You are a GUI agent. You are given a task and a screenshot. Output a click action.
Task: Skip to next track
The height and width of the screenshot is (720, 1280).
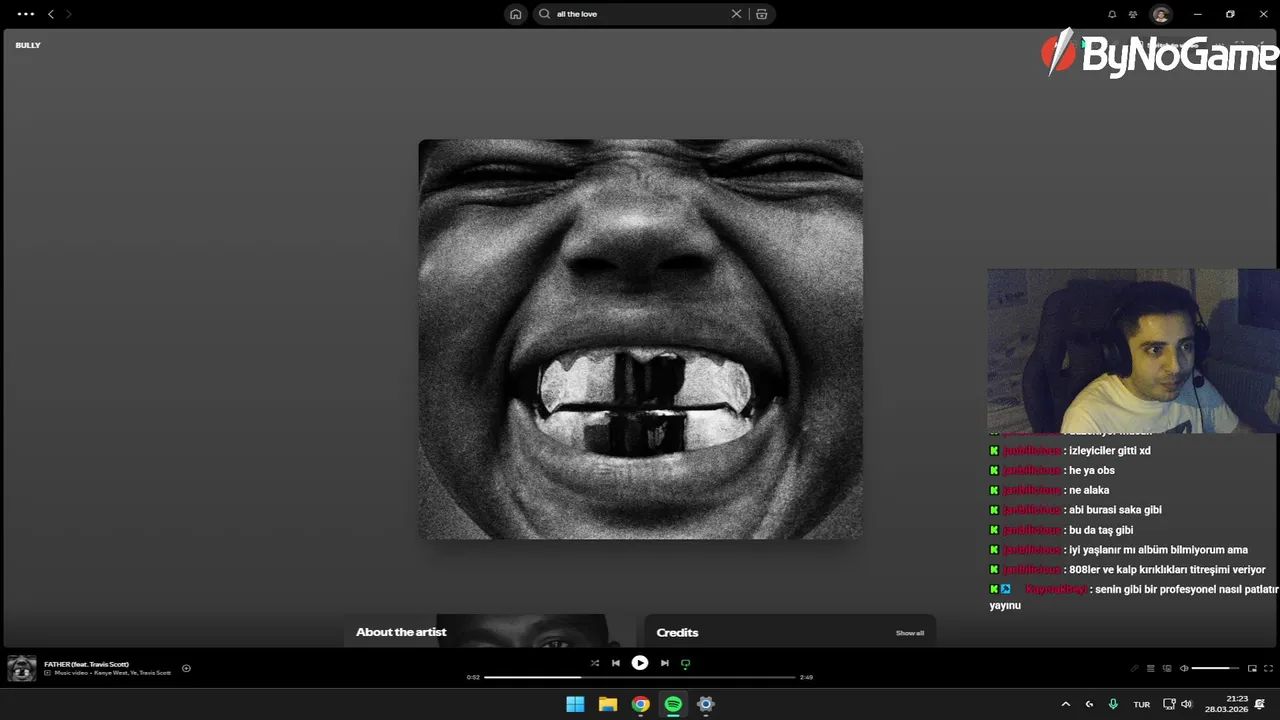[x=664, y=663]
